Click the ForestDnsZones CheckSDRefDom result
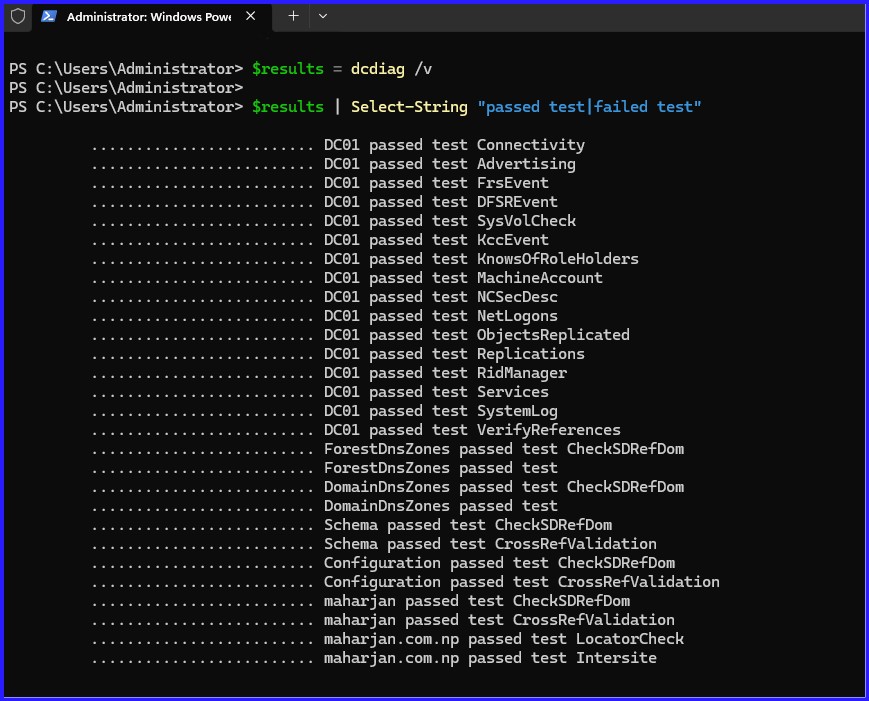869x701 pixels. pyautogui.click(x=504, y=449)
